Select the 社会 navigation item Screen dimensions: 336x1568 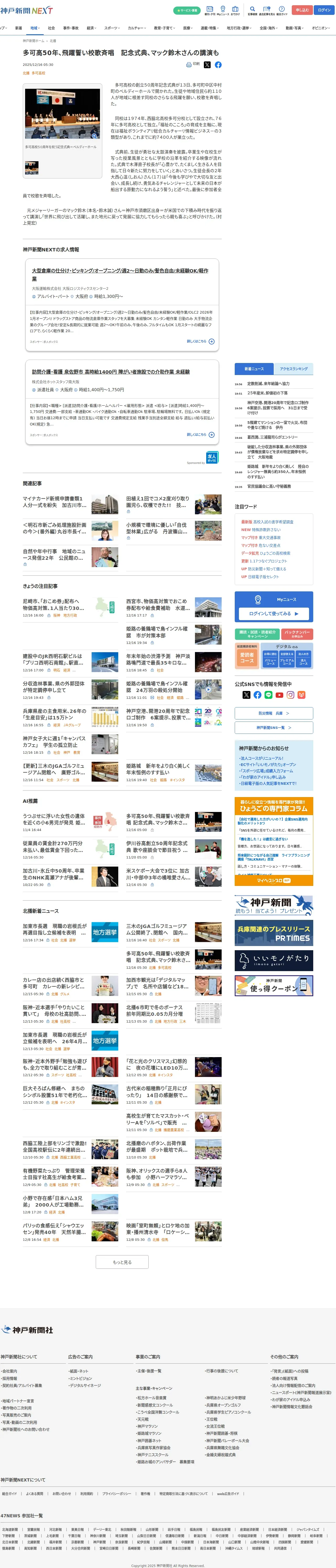(x=51, y=28)
